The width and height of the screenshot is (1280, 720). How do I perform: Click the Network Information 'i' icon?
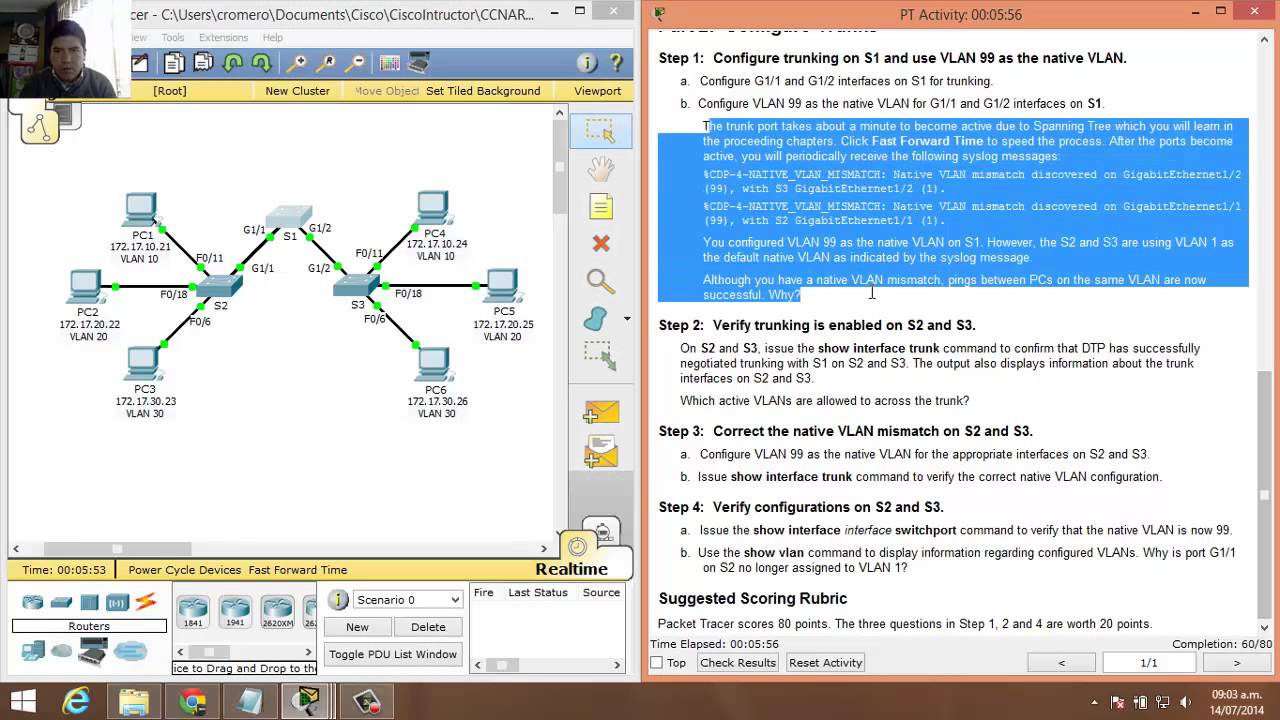(x=588, y=63)
